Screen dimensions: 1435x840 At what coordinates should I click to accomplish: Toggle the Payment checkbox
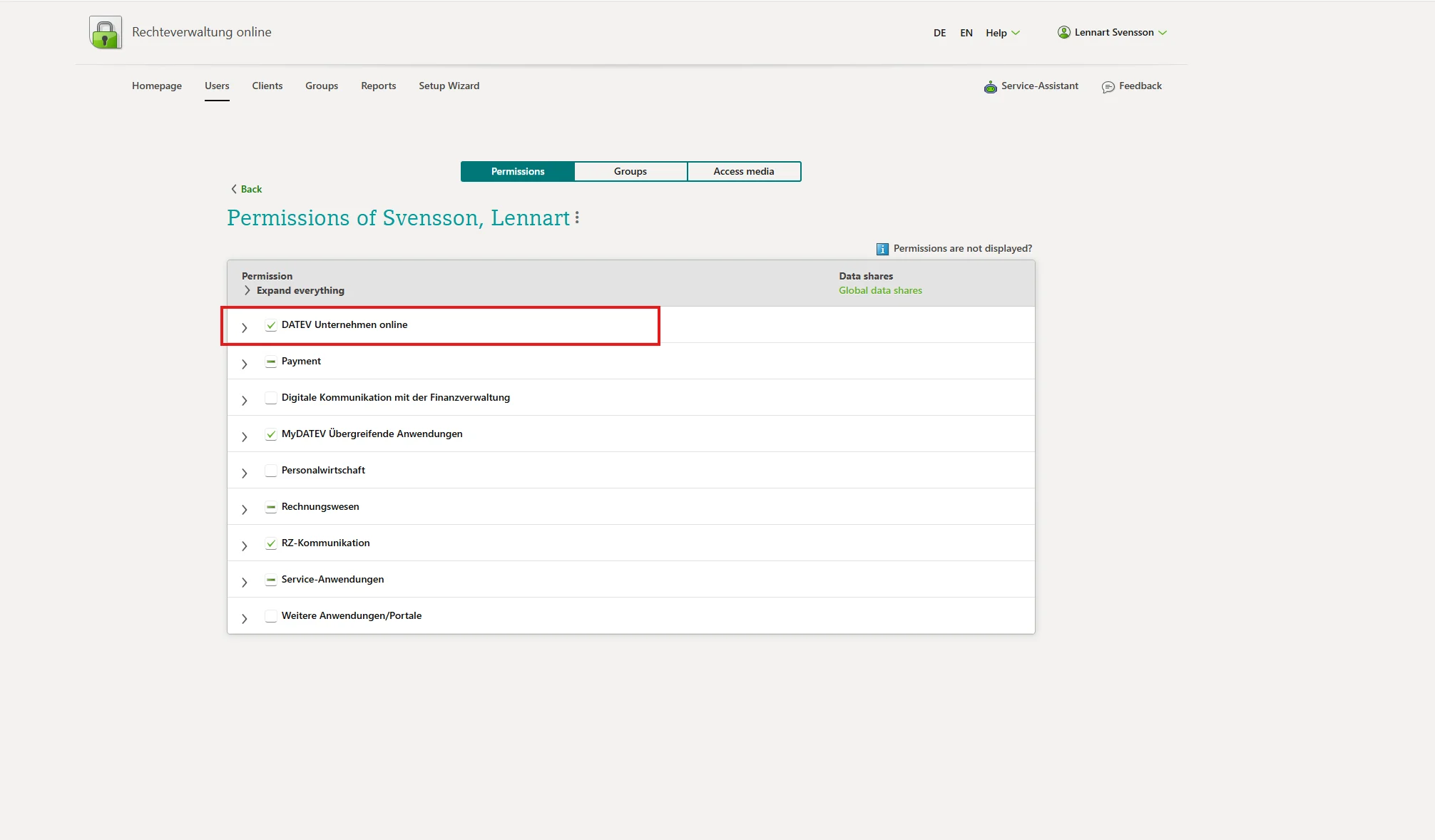tap(271, 362)
